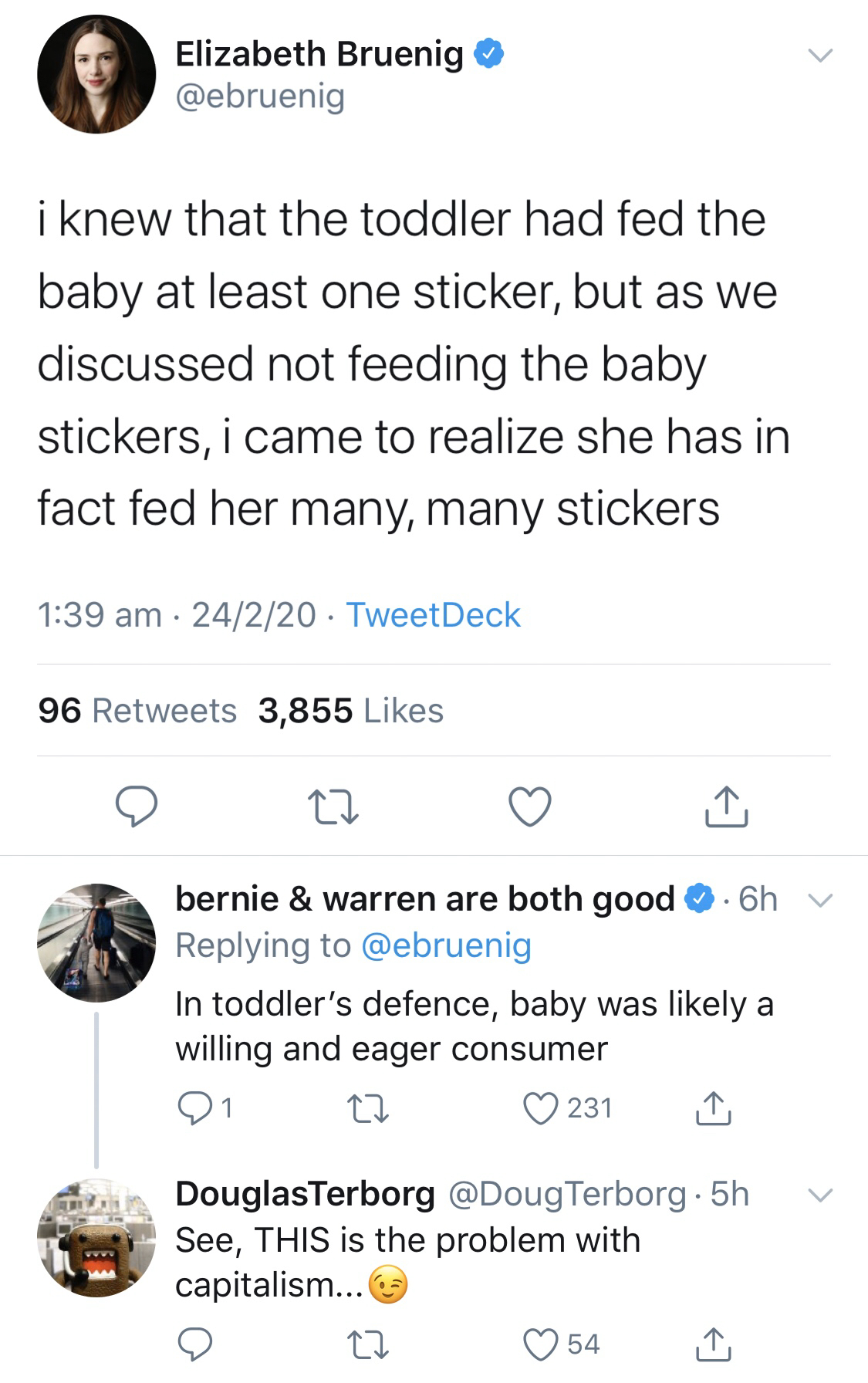View the 3,855 Likes list
Screen dimensions: 868x1383
click(351, 711)
